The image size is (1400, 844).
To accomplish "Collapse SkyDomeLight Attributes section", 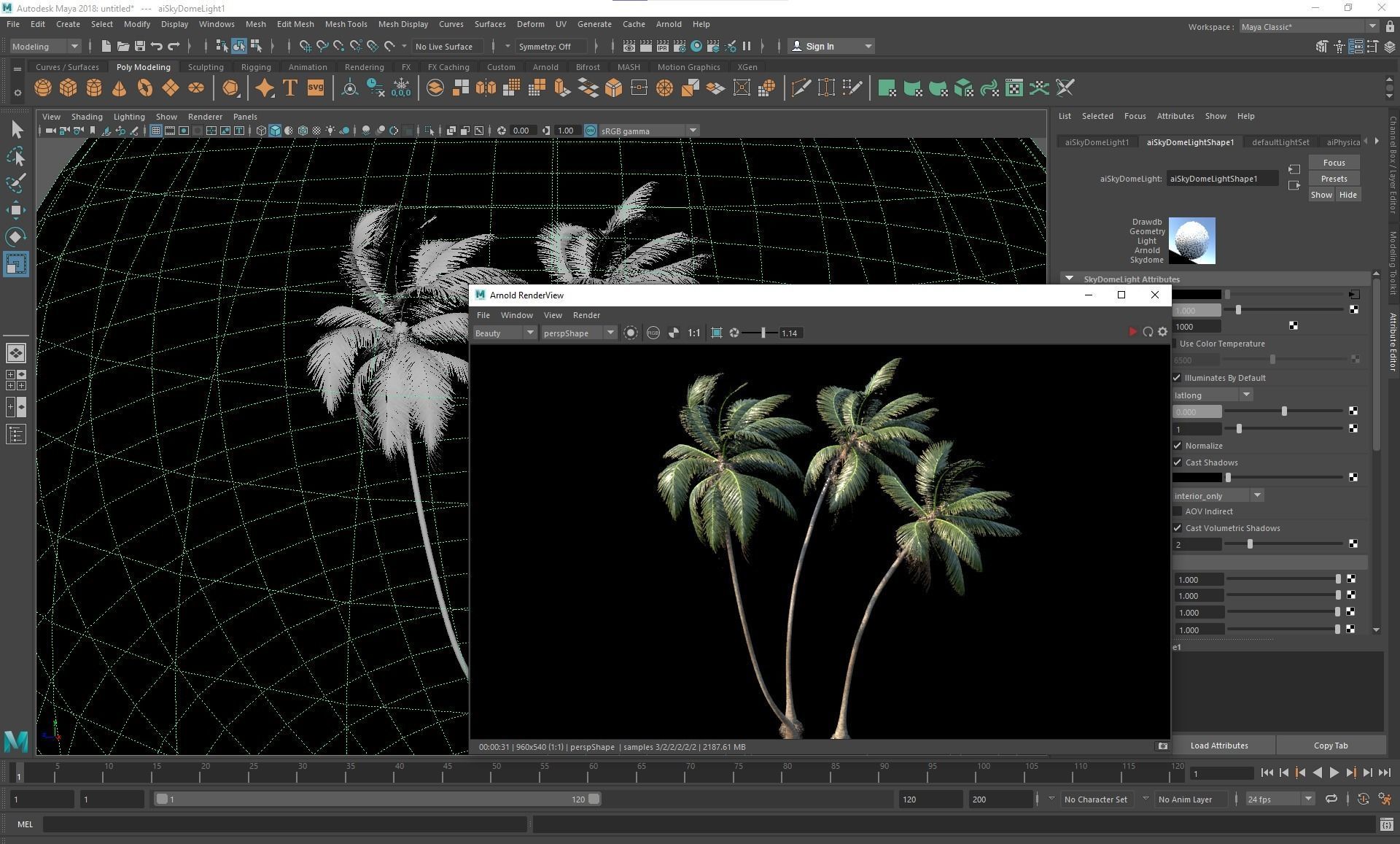I will (1069, 279).
